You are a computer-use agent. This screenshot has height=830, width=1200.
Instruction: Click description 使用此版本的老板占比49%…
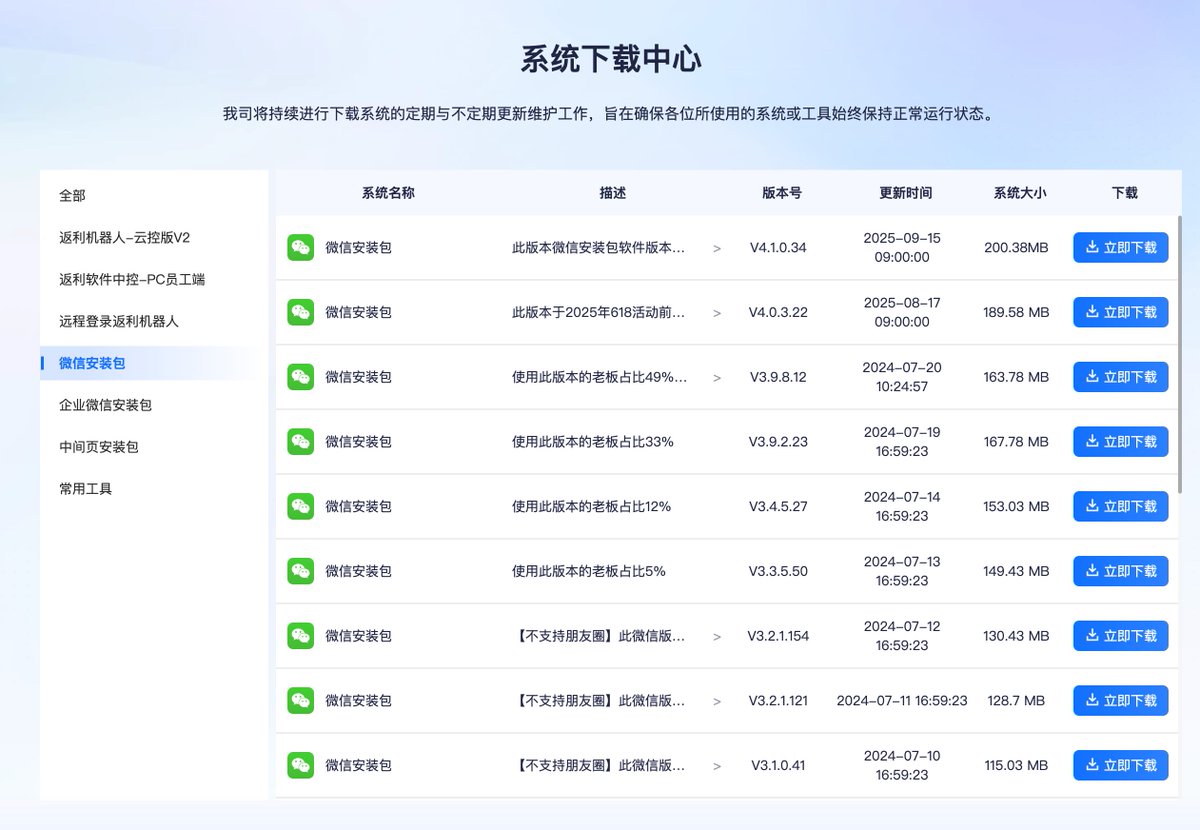coord(600,377)
